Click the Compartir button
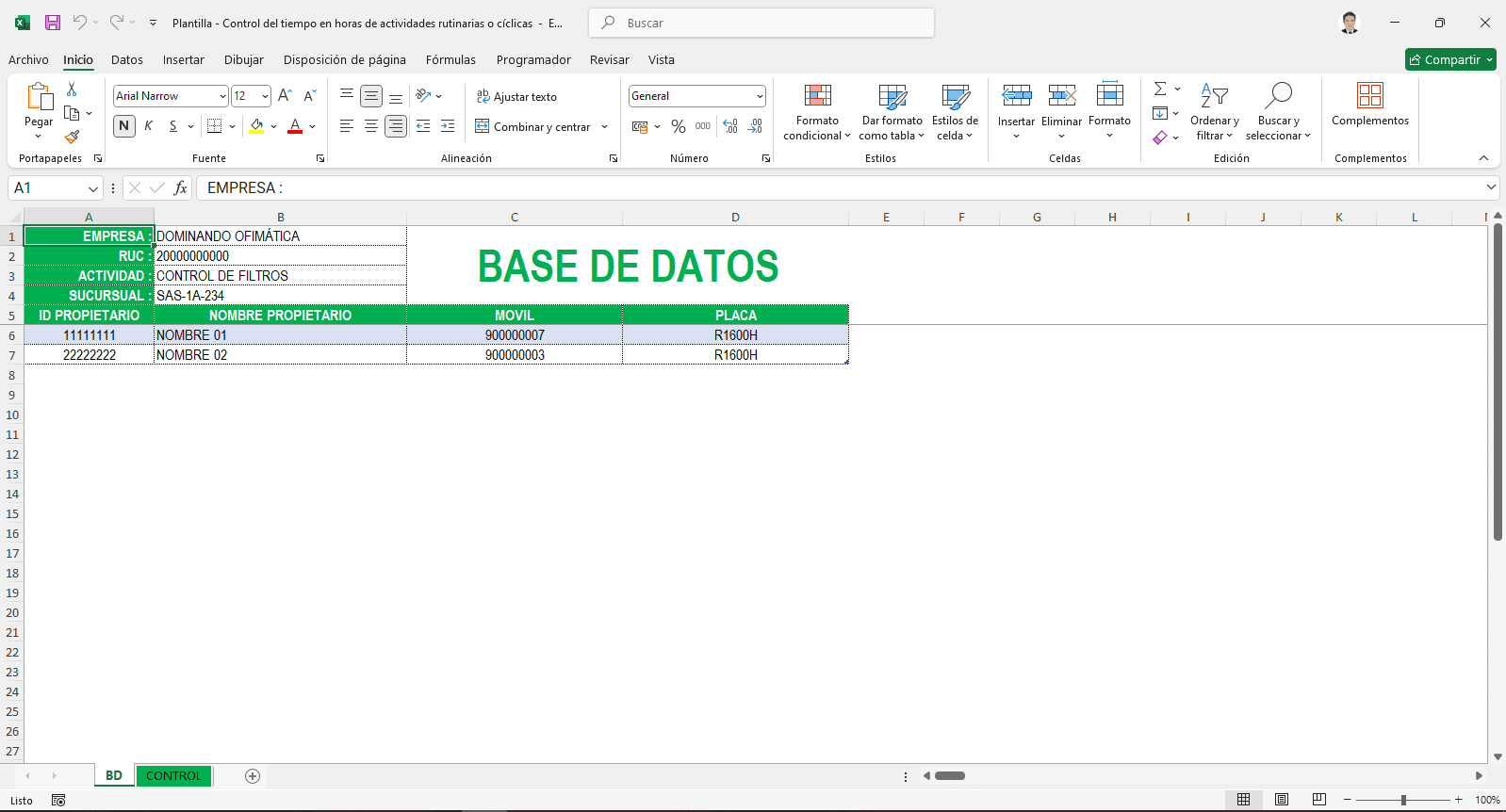The image size is (1506, 812). tap(1450, 59)
